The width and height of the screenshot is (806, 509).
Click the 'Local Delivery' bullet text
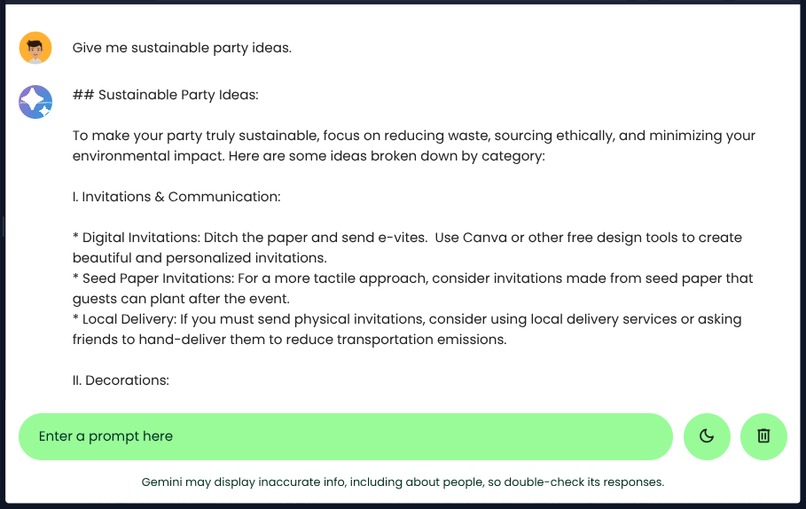click(x=126, y=319)
